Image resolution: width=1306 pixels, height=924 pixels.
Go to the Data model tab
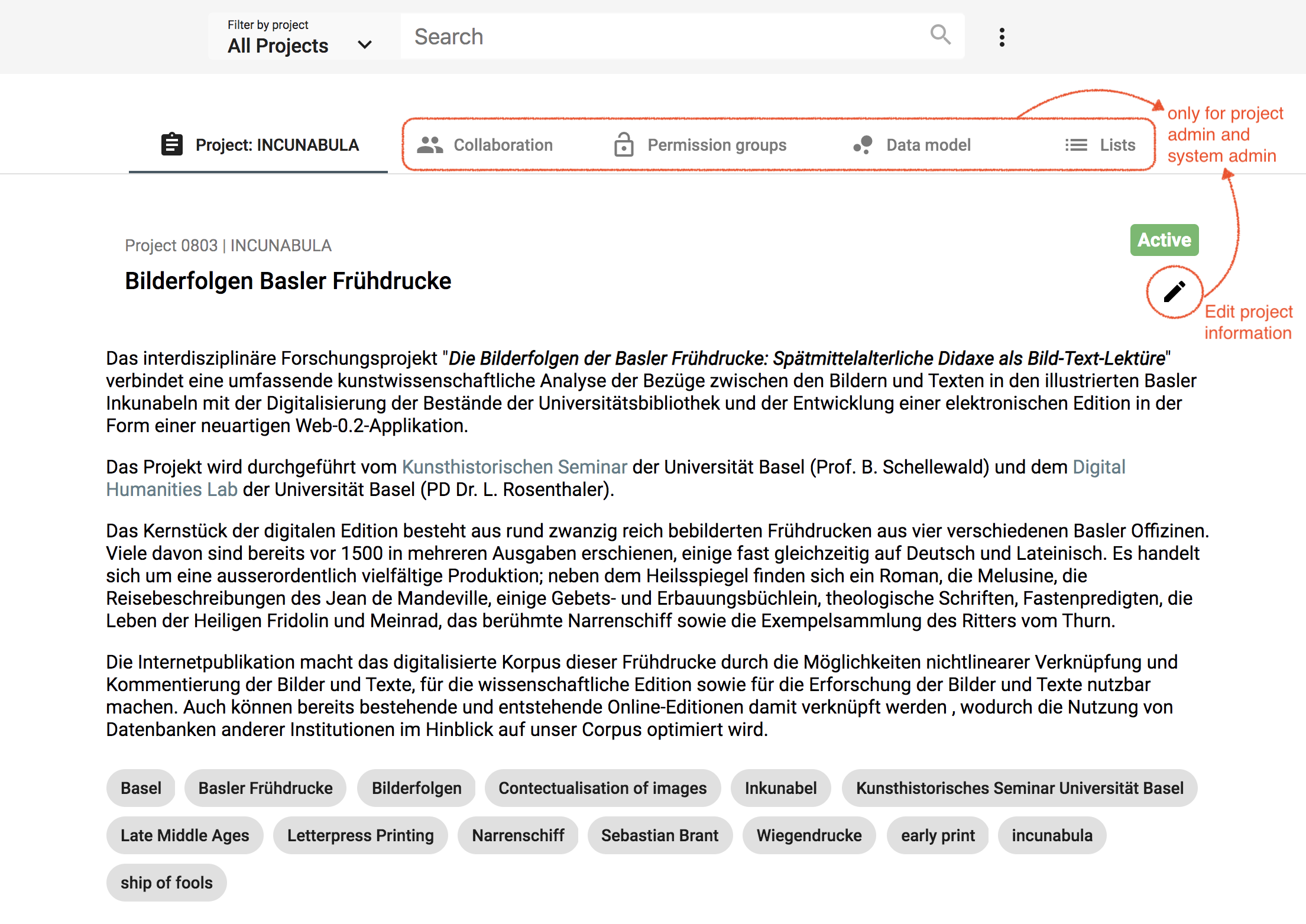click(912, 145)
